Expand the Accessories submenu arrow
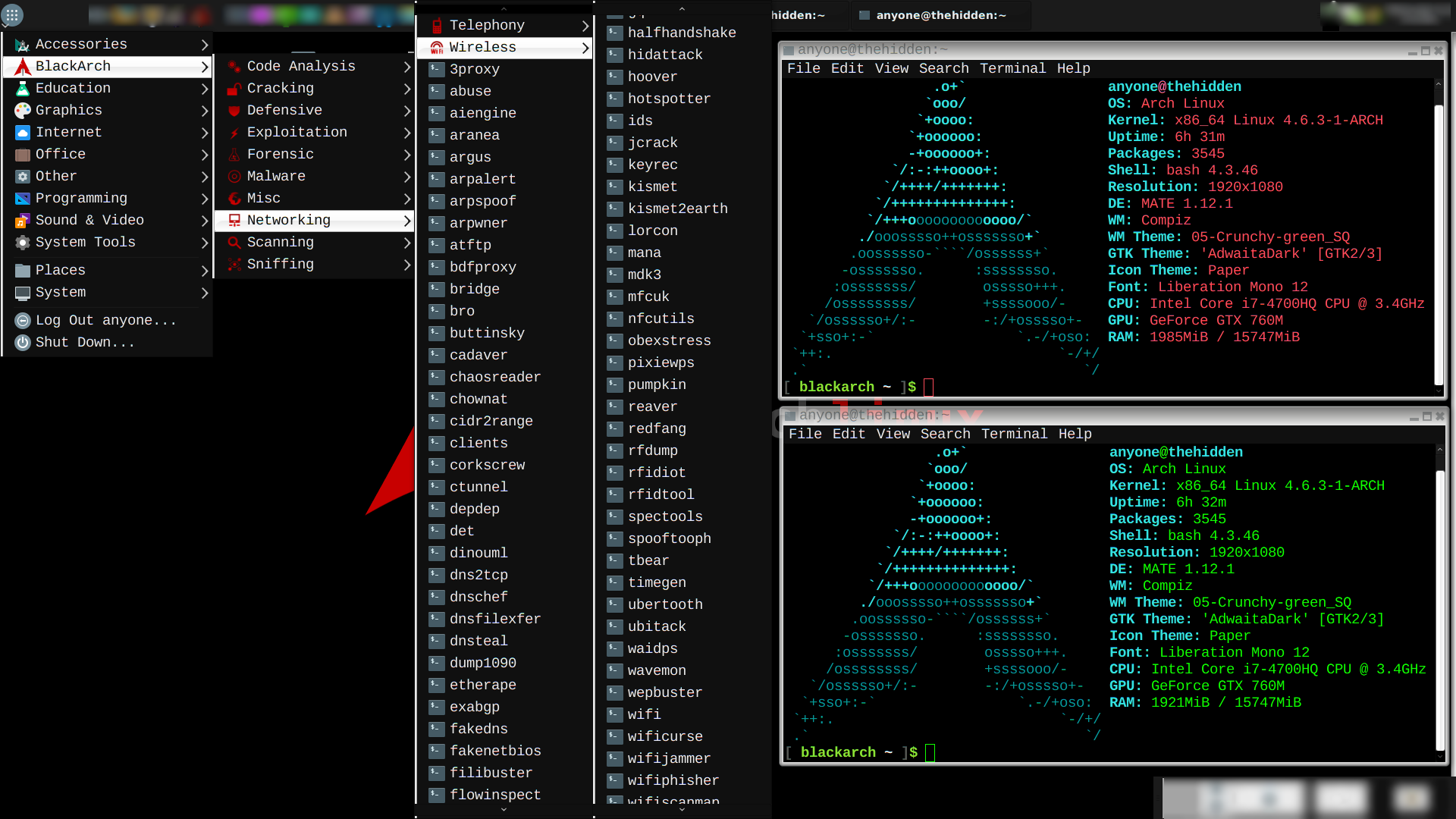 point(204,45)
